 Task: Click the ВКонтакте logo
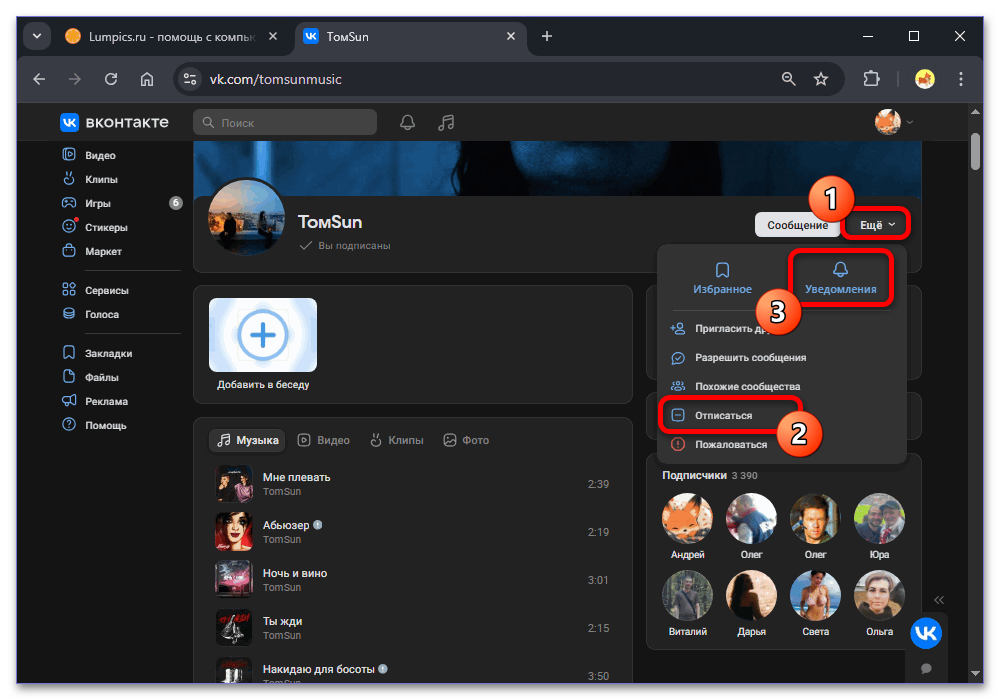[115, 122]
